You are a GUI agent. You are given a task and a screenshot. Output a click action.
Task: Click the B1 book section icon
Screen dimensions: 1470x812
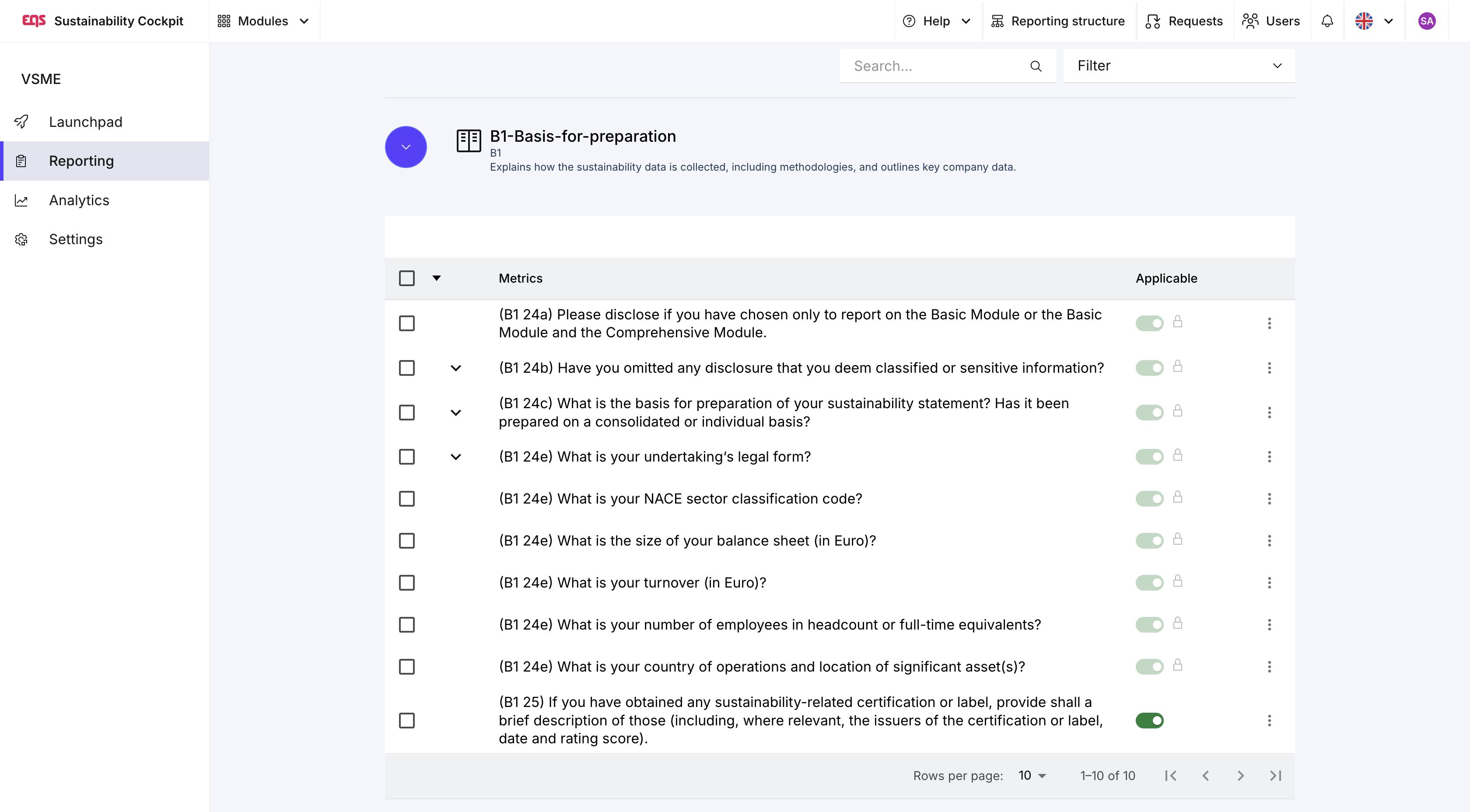pyautogui.click(x=469, y=140)
